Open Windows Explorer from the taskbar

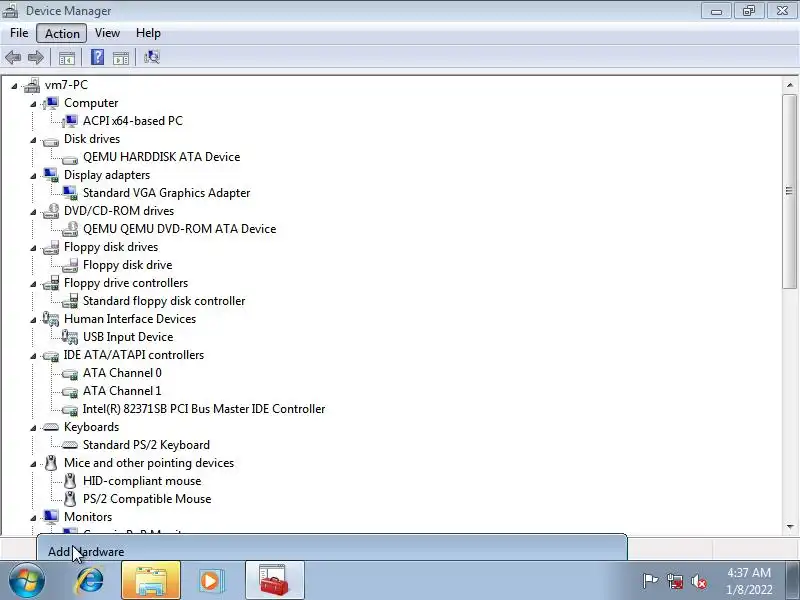point(151,581)
